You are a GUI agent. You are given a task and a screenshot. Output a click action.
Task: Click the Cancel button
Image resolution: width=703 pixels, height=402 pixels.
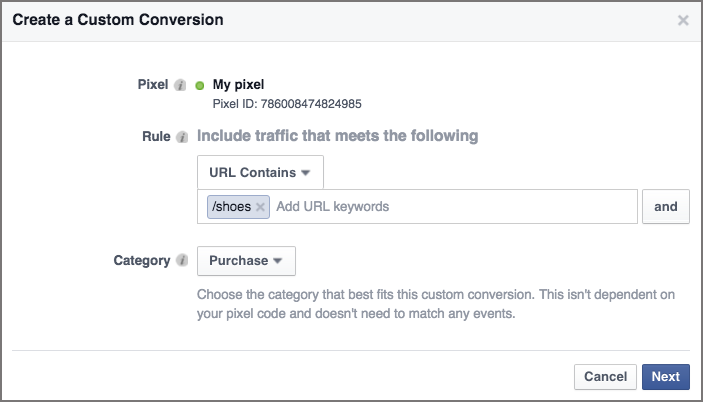tap(605, 377)
